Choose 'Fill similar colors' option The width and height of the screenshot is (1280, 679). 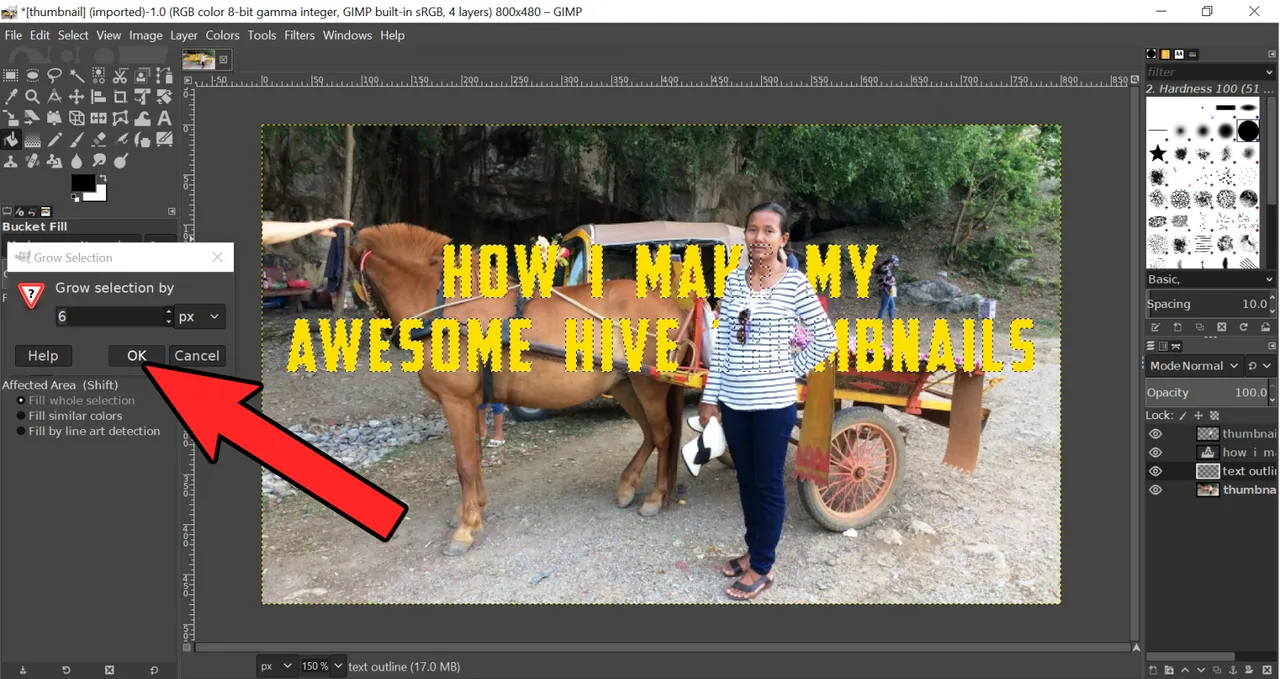[69, 416]
